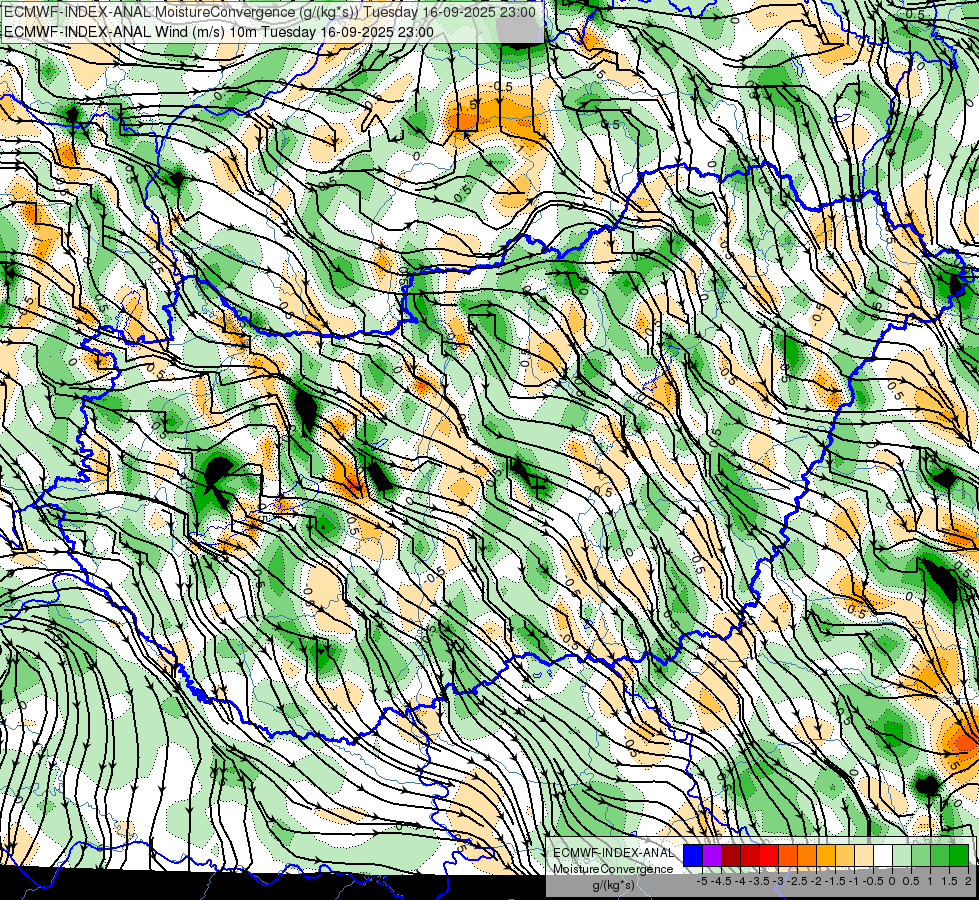The width and height of the screenshot is (979, 900).
Task: Click the -4.5 tick label in legend
Action: [x=722, y=881]
